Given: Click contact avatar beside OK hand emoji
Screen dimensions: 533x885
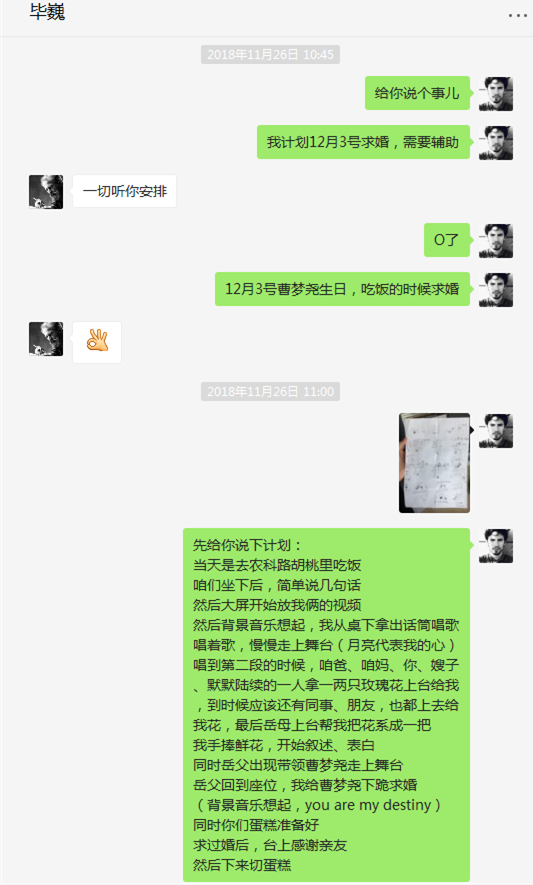Looking at the screenshot, I should click(x=46, y=339).
